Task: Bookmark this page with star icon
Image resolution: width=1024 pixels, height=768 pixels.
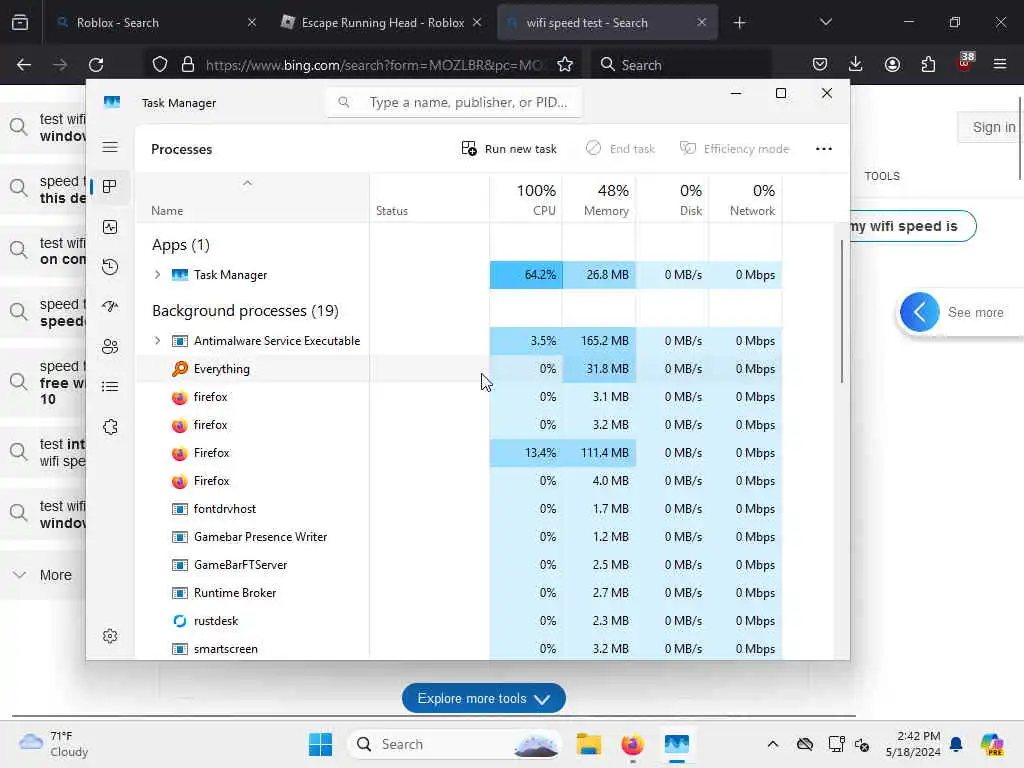Action: pyautogui.click(x=565, y=65)
